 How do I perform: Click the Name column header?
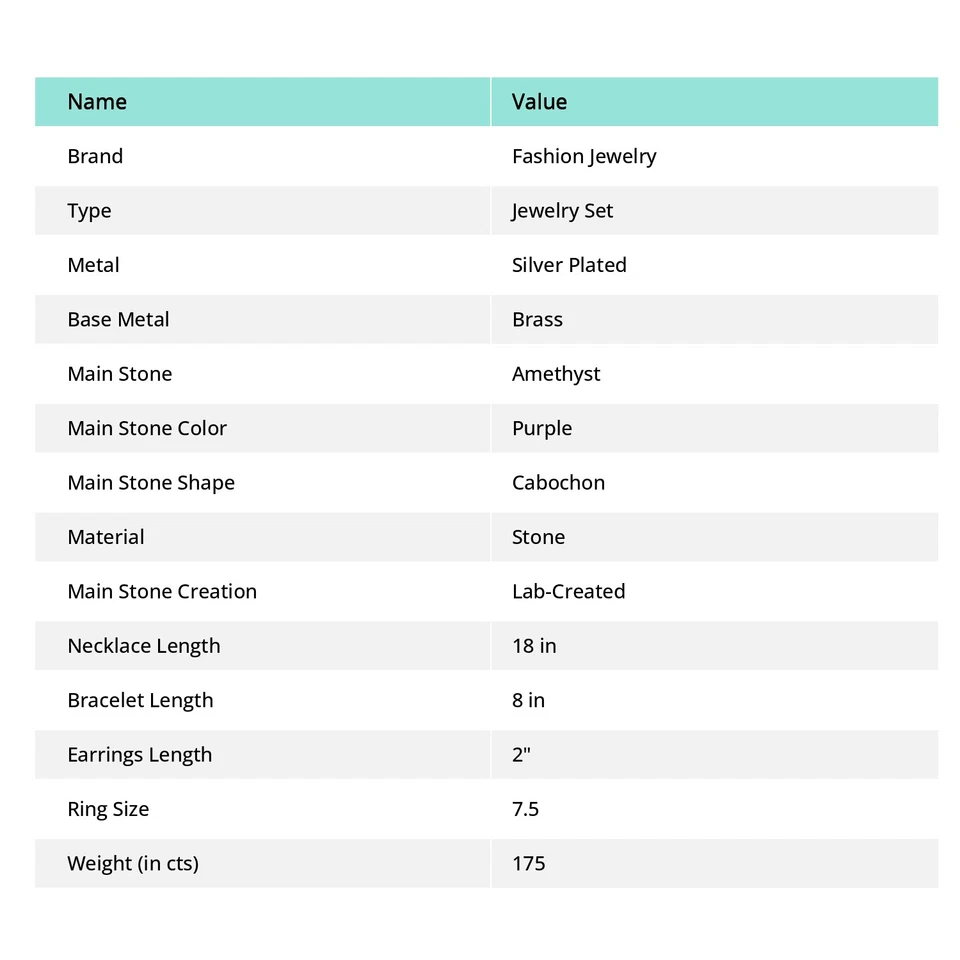(x=97, y=102)
